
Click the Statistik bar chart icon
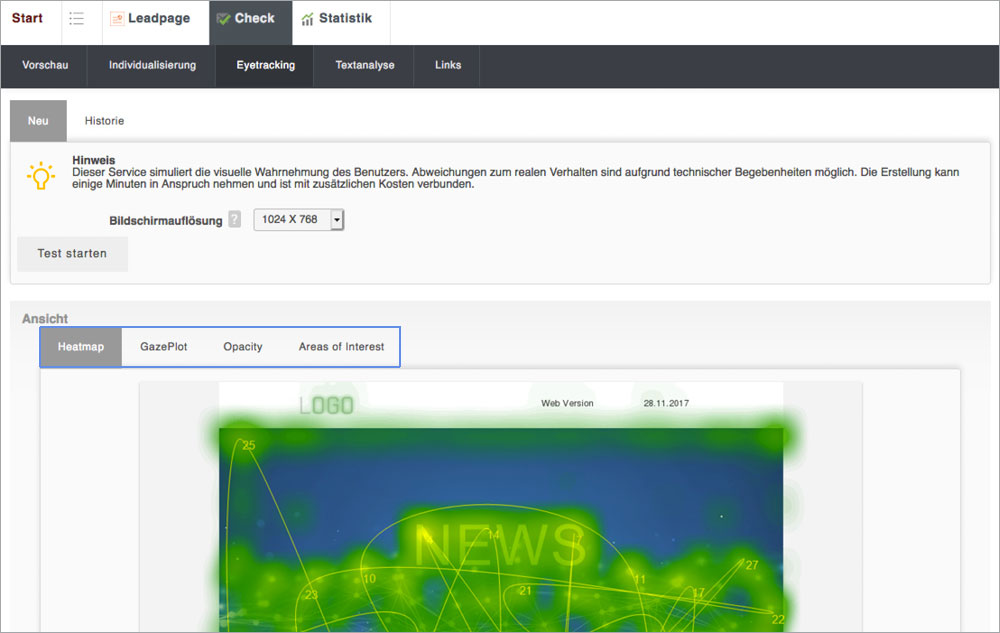click(307, 19)
